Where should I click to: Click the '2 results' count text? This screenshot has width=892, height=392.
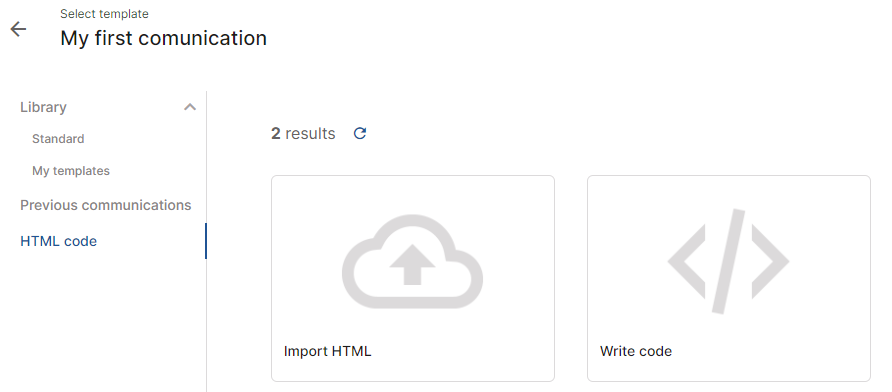click(x=303, y=134)
